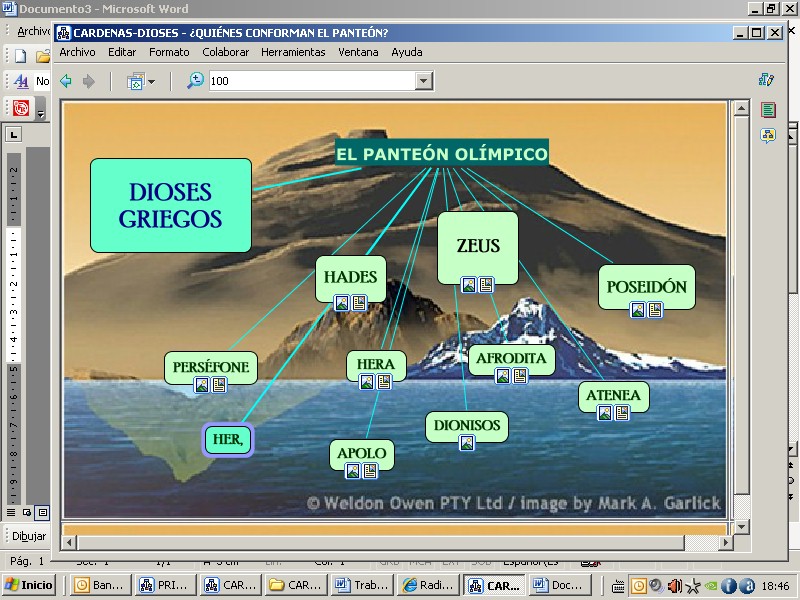Select the DIOSES GRIEGOS concept node
This screenshot has height=600, width=800.
point(170,205)
